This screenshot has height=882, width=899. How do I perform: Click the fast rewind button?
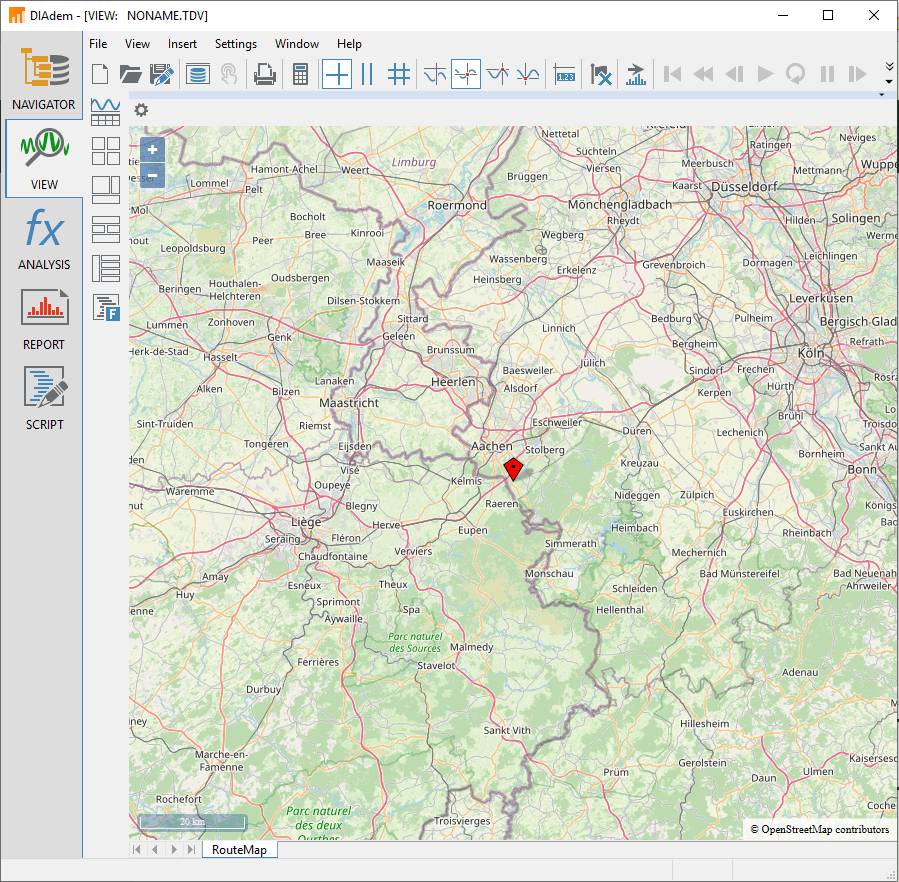pos(703,75)
